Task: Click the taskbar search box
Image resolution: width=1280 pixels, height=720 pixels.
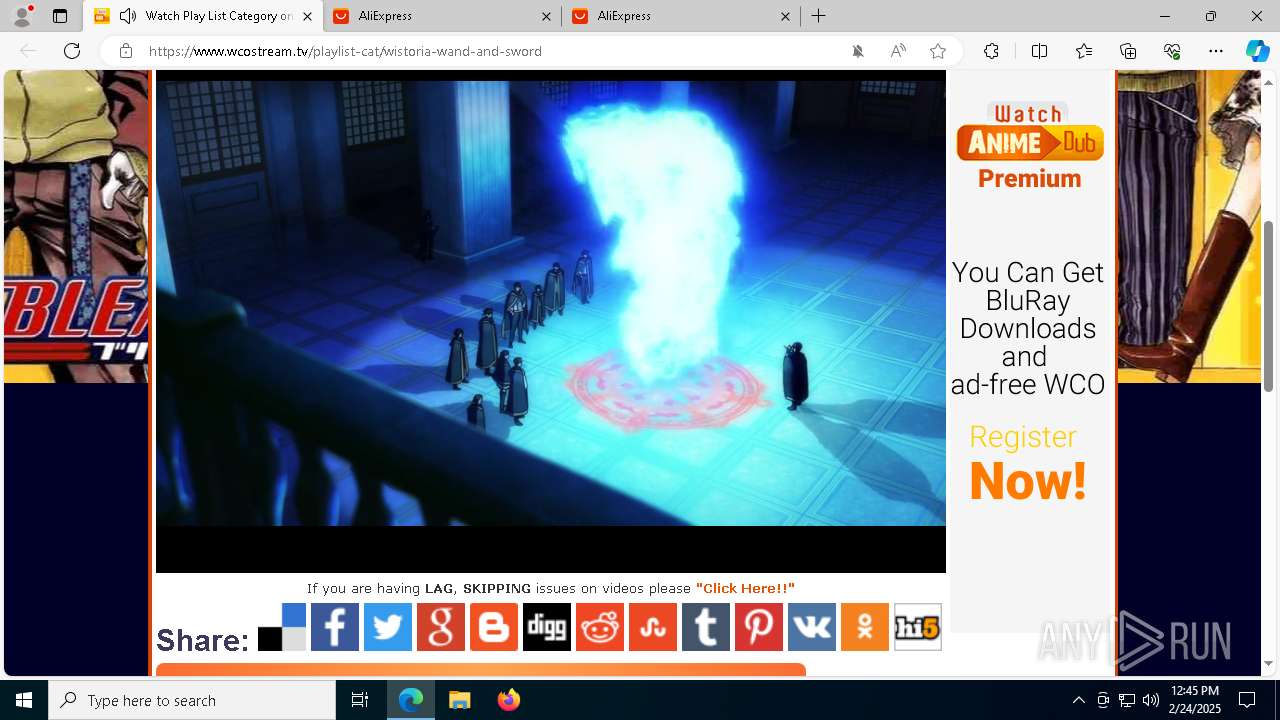Action: click(192, 700)
